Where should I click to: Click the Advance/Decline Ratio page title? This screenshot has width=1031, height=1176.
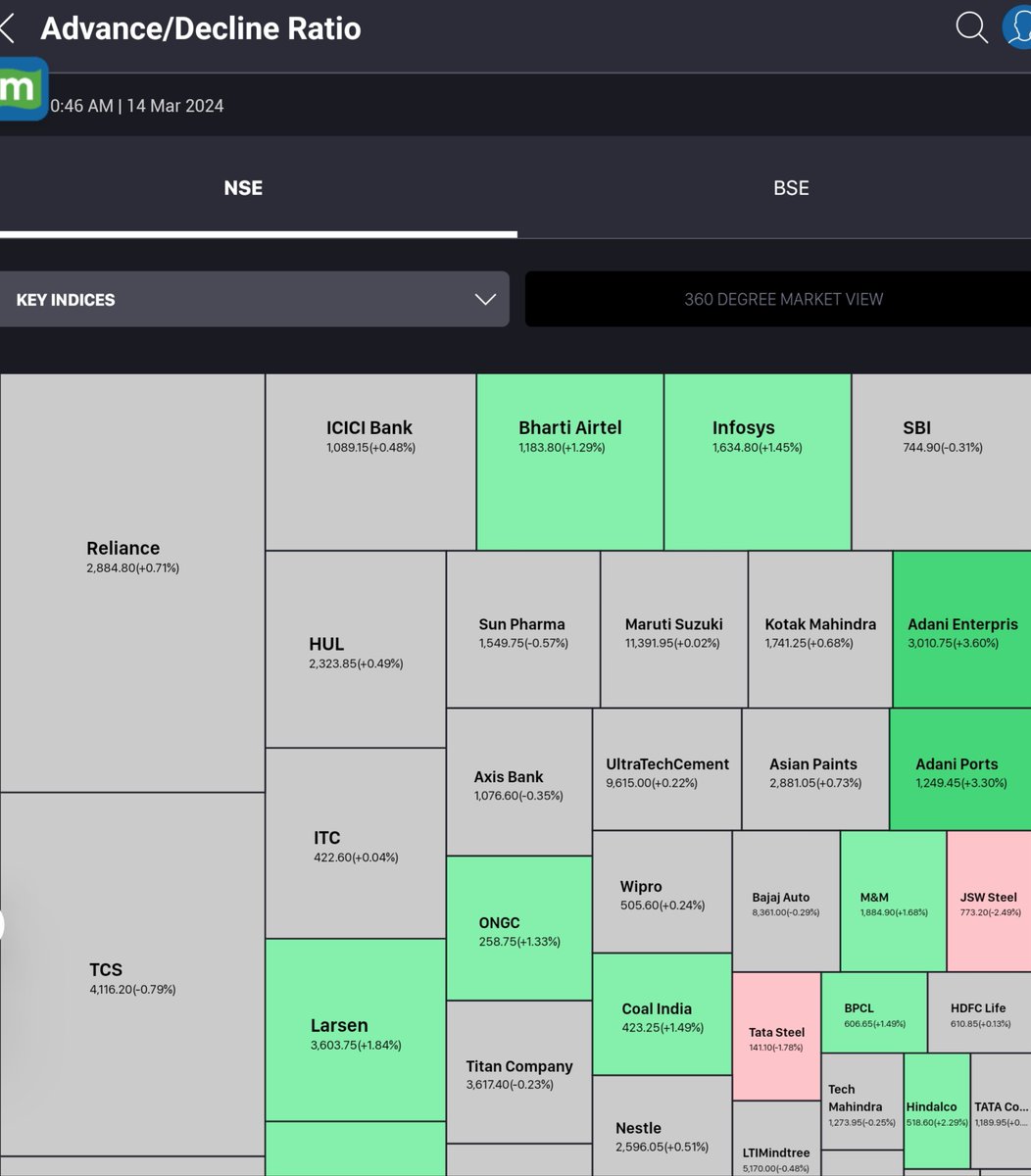(201, 28)
